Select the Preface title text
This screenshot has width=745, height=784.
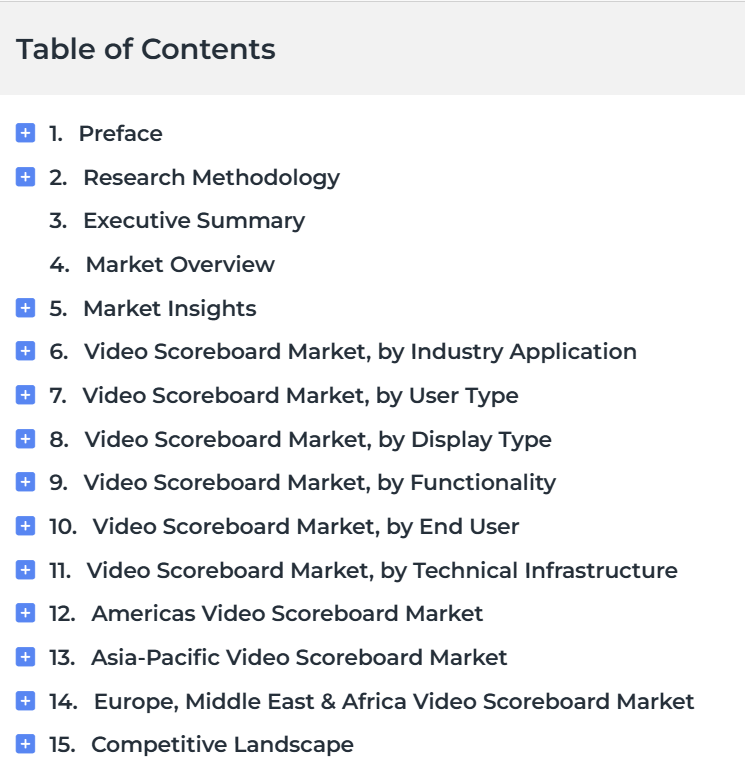120,134
